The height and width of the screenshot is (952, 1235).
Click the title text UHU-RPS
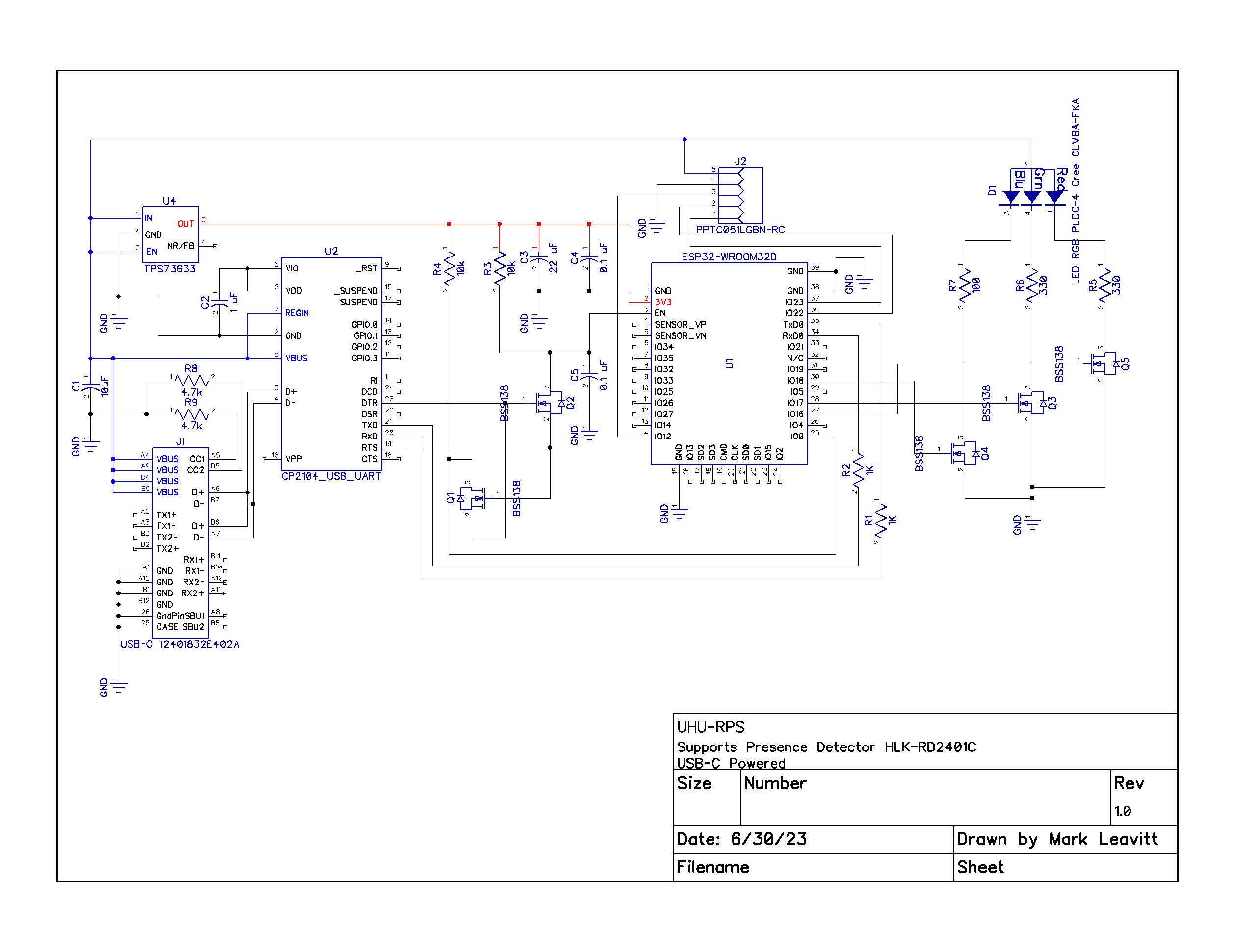point(711,728)
